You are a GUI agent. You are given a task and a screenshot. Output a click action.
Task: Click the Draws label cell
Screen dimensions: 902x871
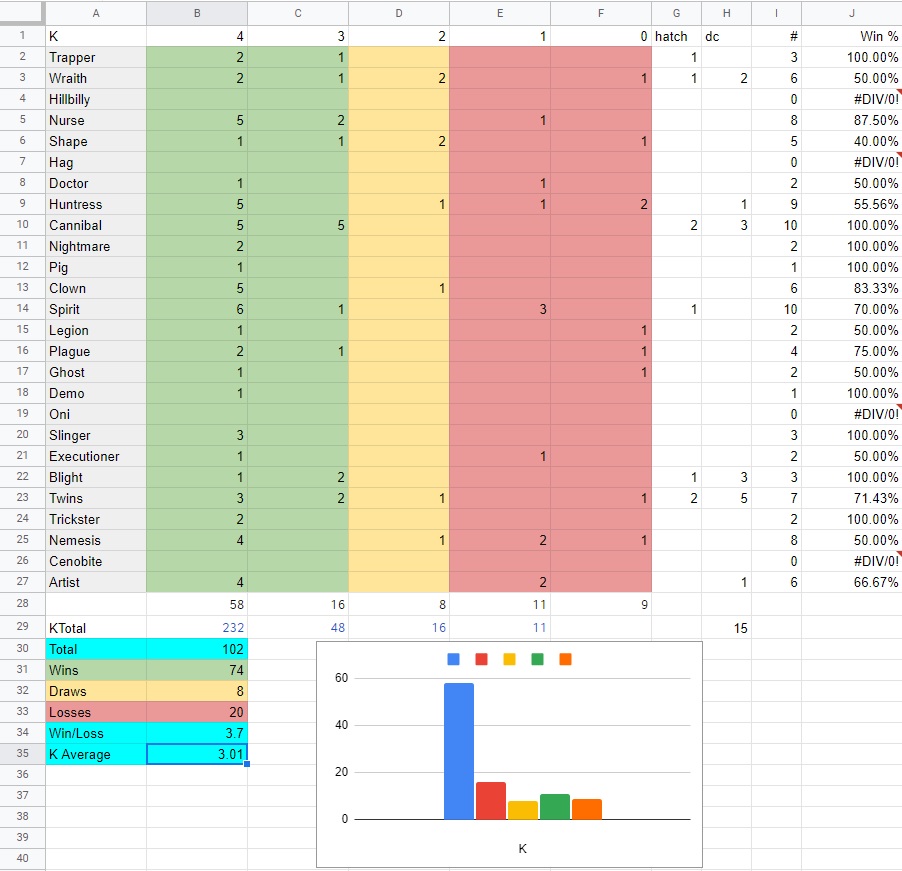tap(96, 691)
